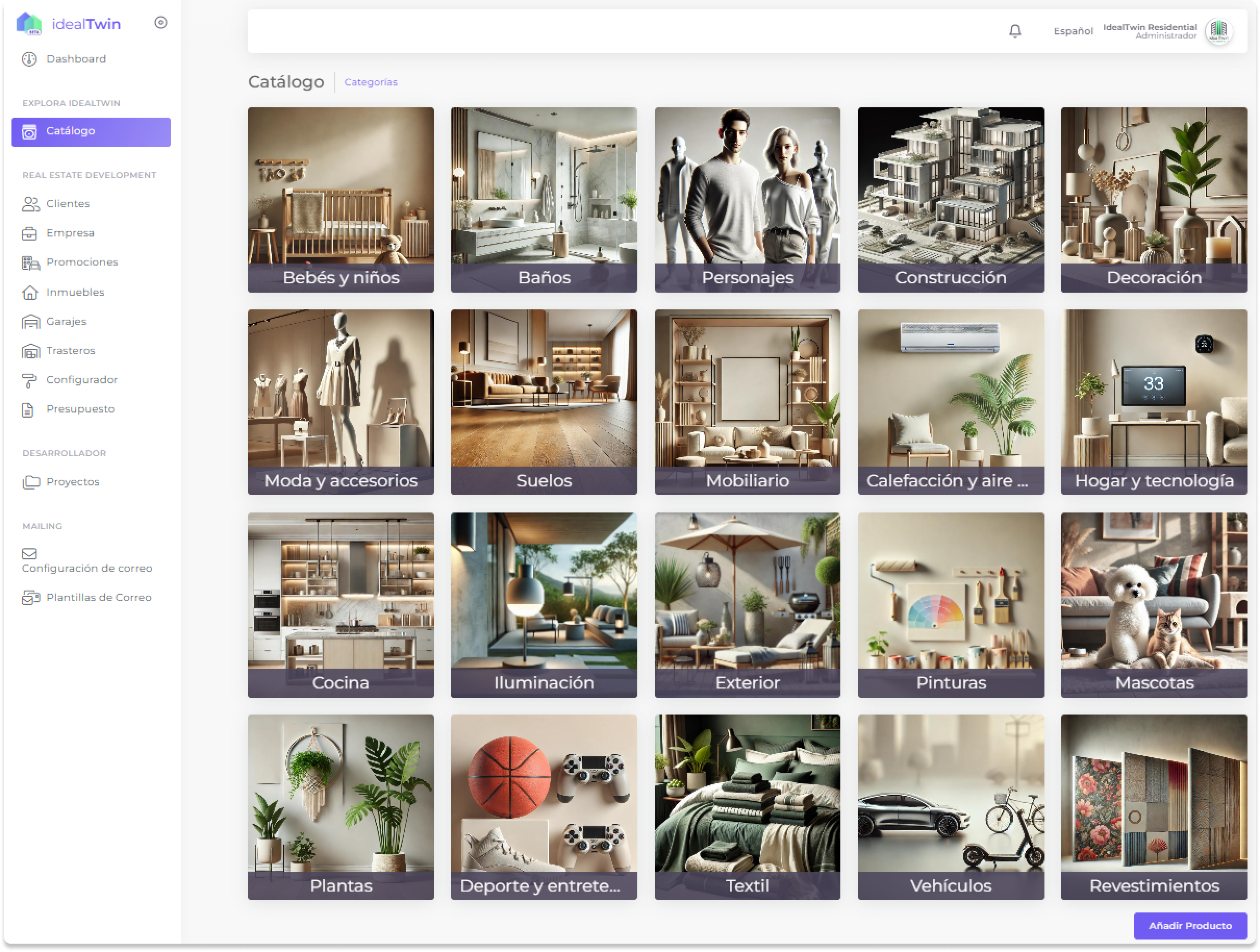
Task: Open the Español language dropdown
Action: click(x=1073, y=31)
